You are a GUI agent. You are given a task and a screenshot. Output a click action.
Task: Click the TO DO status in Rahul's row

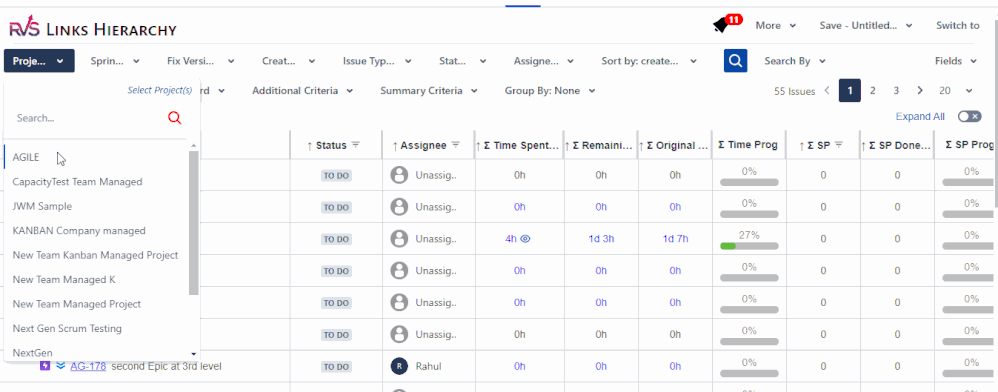coord(336,367)
